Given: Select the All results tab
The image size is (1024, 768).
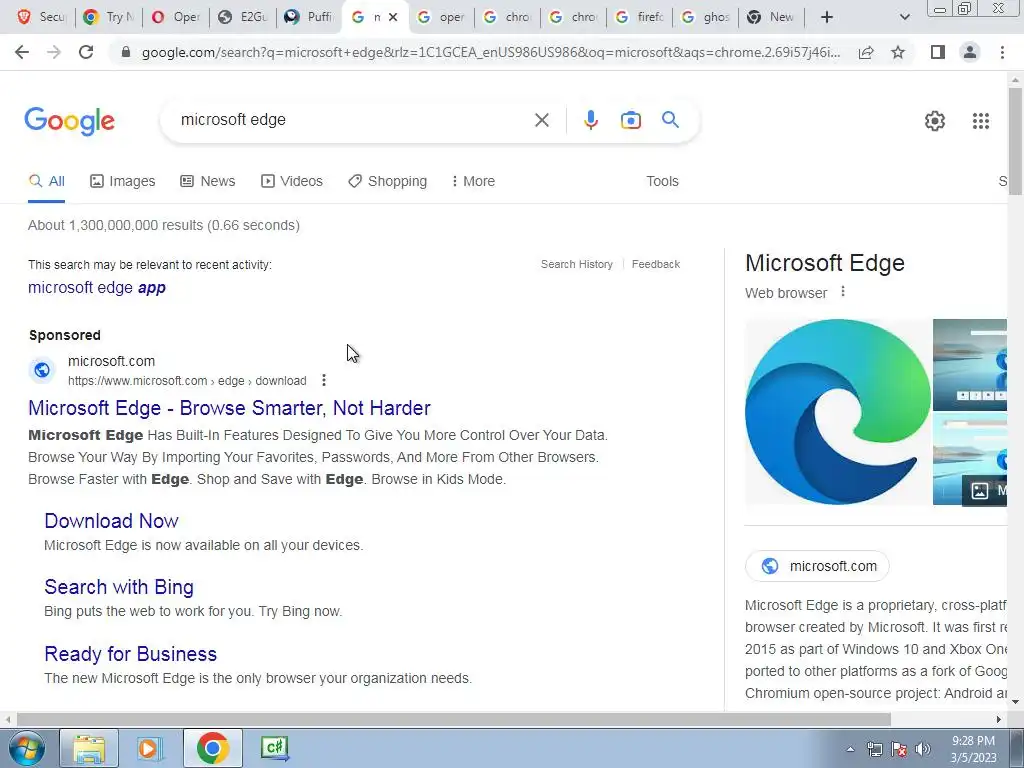Looking at the screenshot, I should (46, 181).
